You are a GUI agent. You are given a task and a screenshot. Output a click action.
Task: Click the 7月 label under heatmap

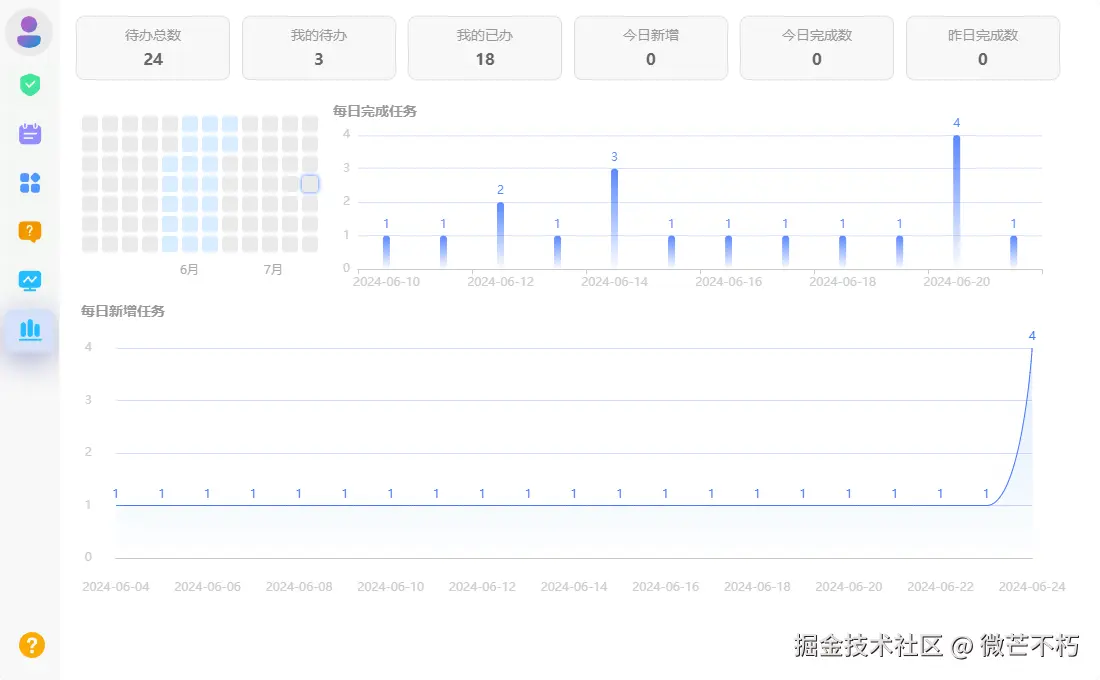[x=273, y=269]
